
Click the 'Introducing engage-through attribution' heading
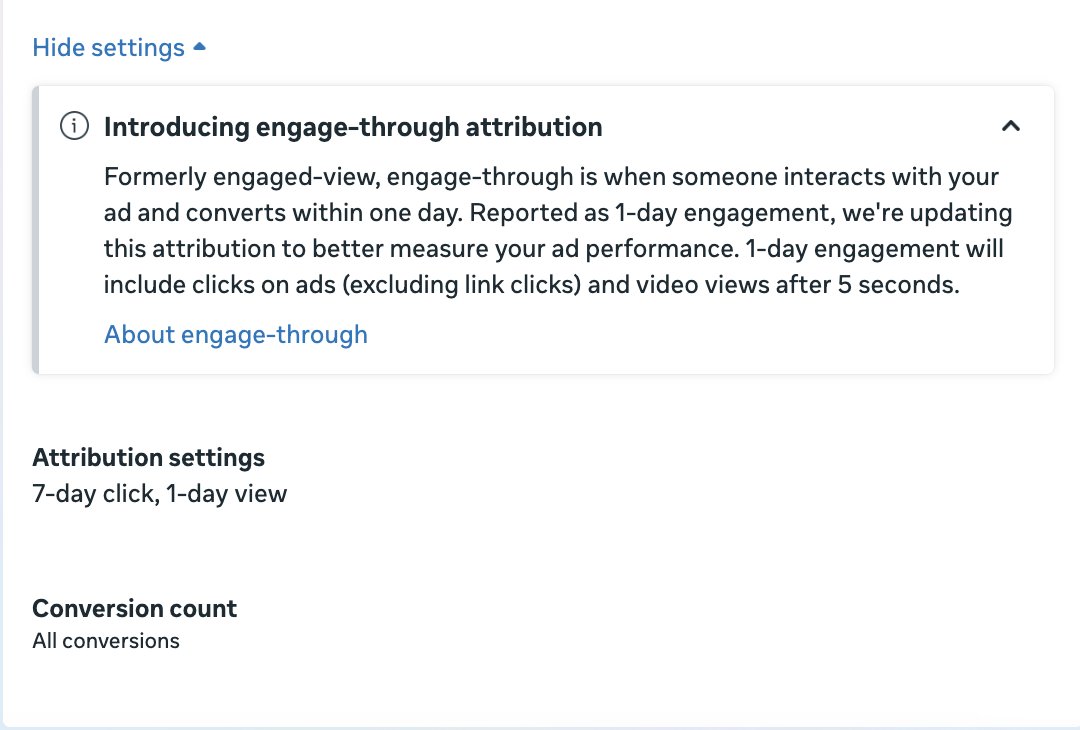click(x=353, y=127)
